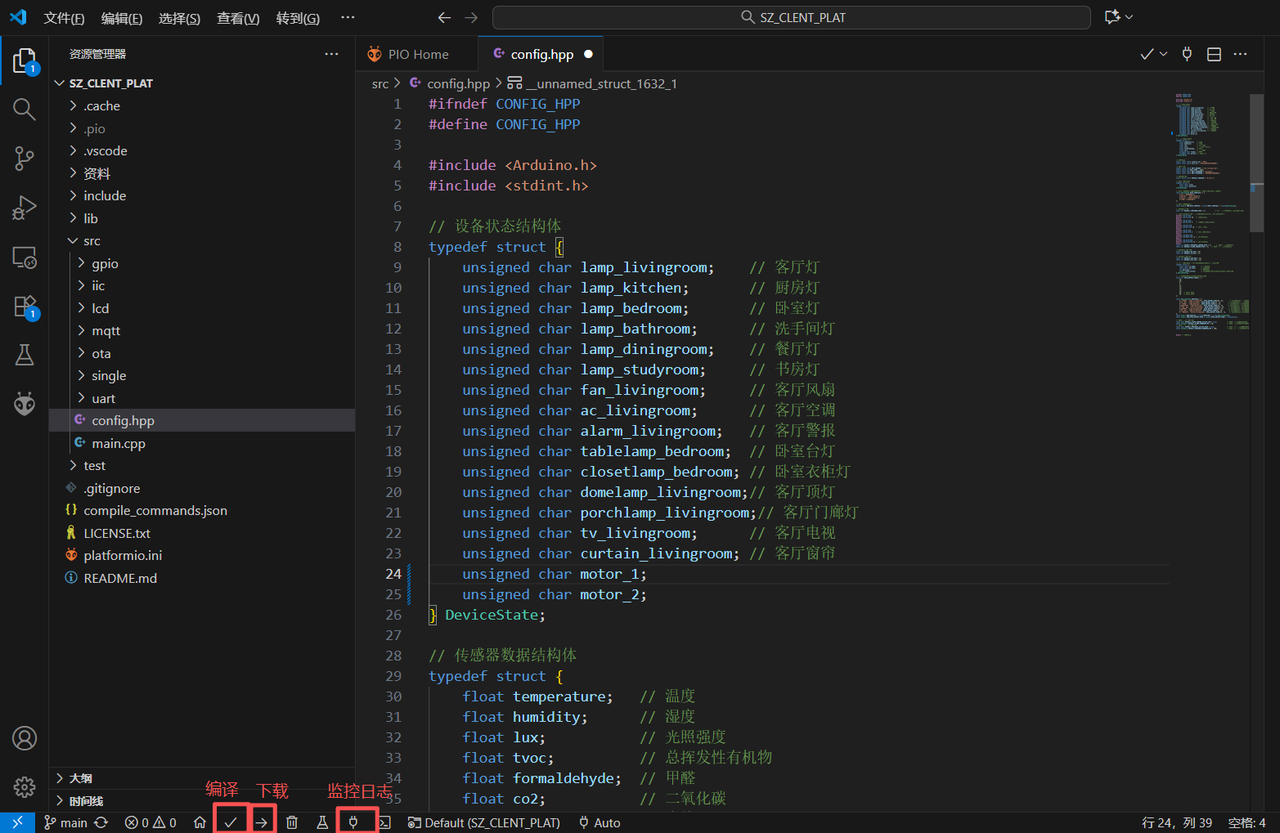
Task: Split the editor using the layout icon
Action: tap(1214, 54)
